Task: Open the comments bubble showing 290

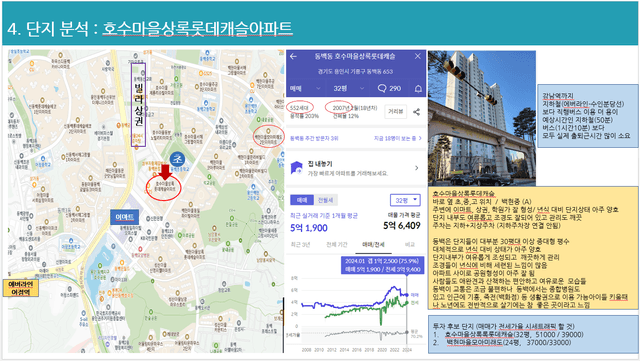Action: coord(389,88)
